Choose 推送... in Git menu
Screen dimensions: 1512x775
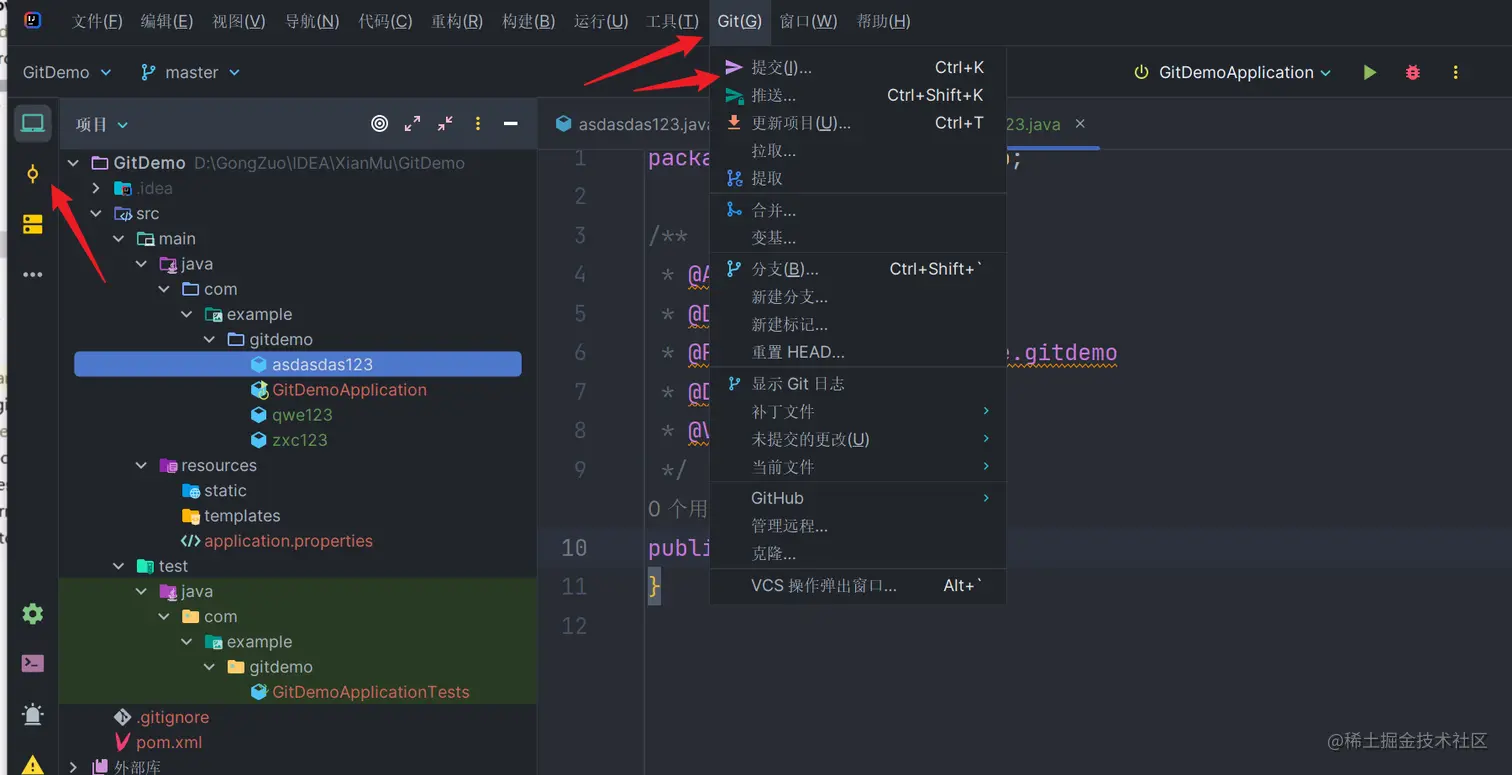857,95
